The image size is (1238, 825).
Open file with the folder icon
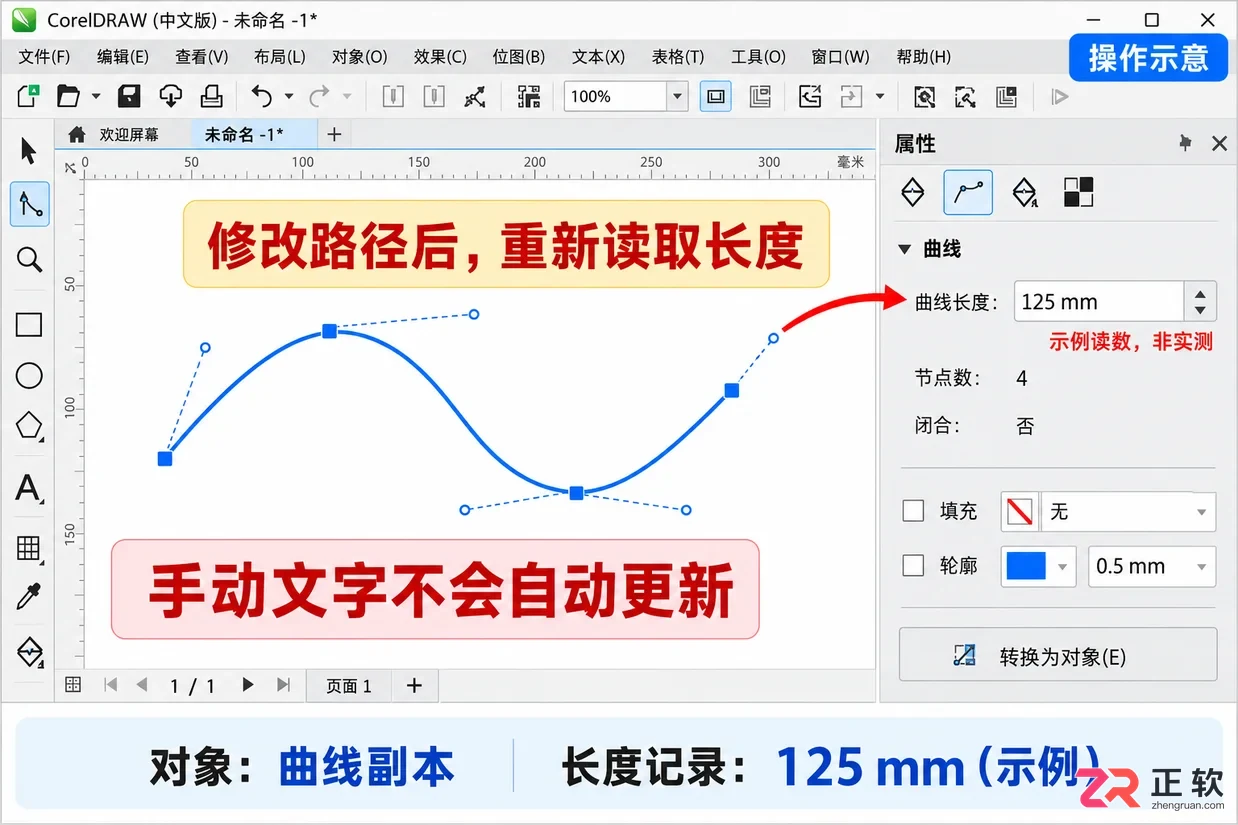tap(68, 96)
